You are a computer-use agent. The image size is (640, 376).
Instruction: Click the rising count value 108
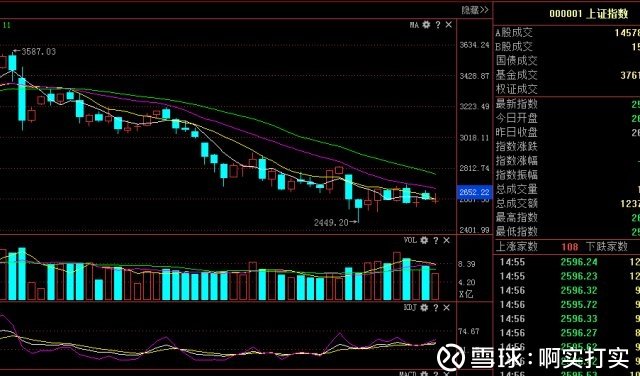click(570, 247)
